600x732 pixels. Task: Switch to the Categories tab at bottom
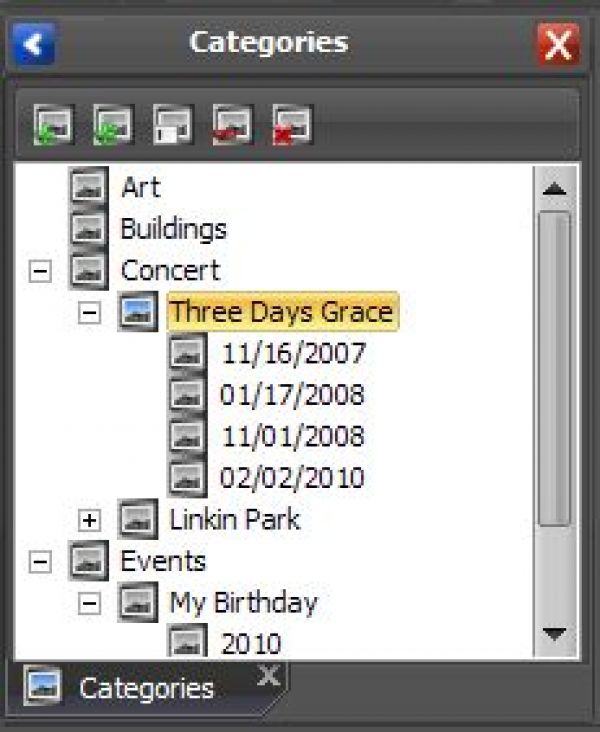tap(146, 688)
